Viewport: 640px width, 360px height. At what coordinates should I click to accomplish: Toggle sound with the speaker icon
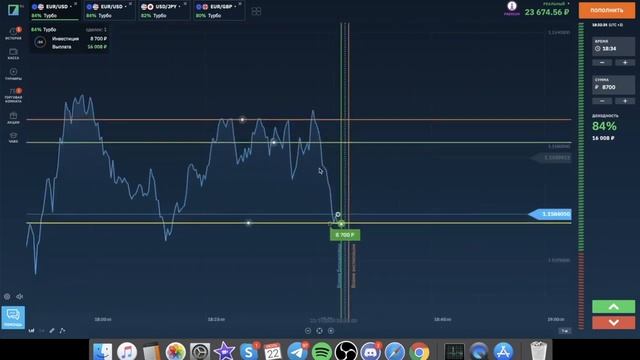click(x=20, y=297)
